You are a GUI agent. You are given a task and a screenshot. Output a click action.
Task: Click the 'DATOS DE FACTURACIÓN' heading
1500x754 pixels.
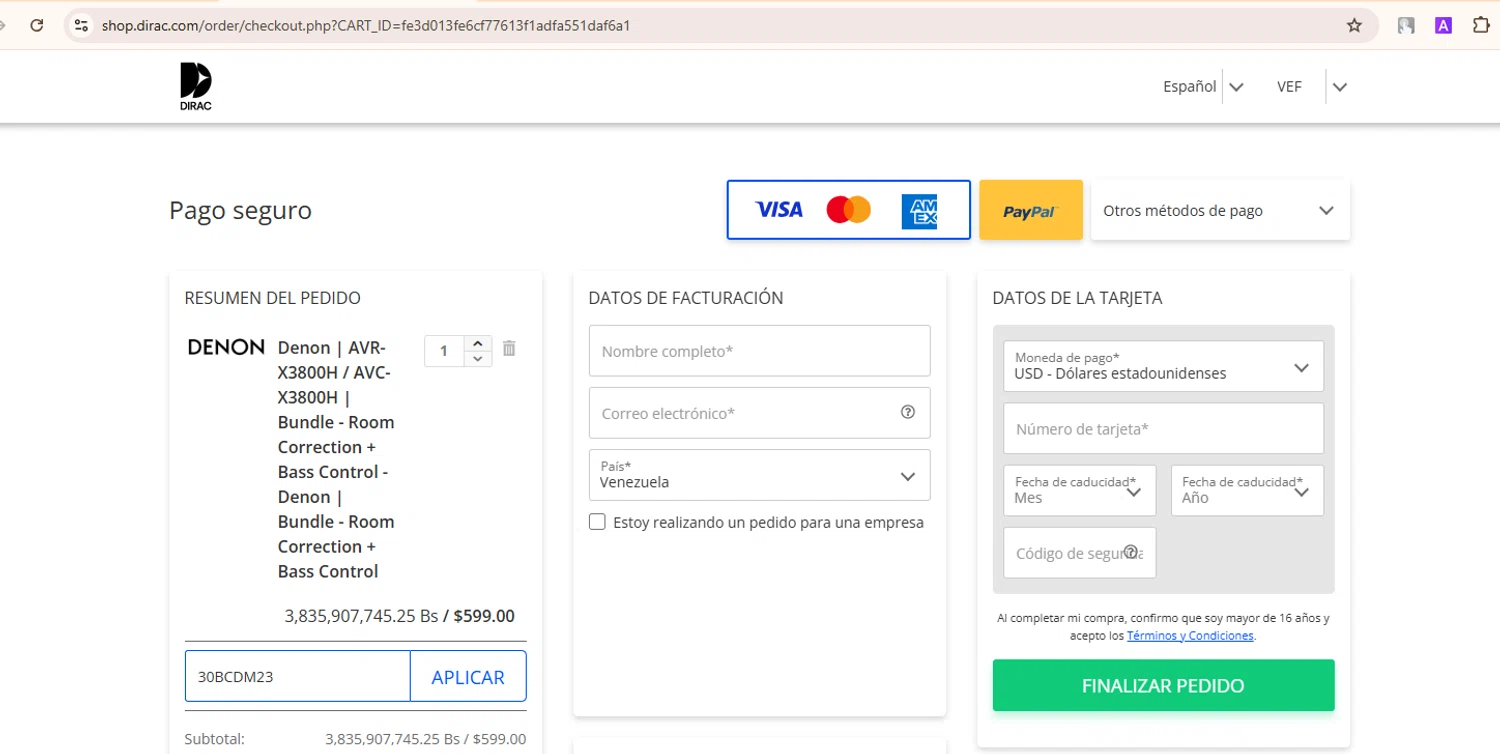coord(686,298)
